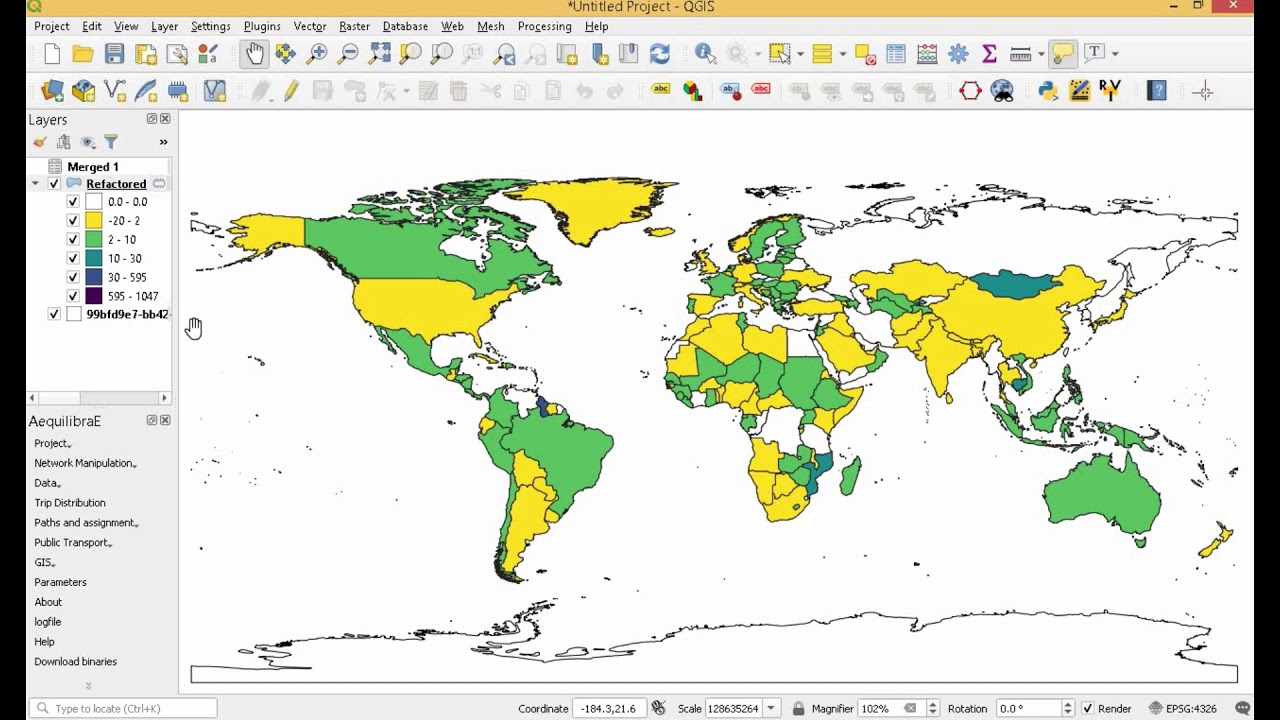The height and width of the screenshot is (720, 1280).
Task: Toggle editing with the pencil icon
Action: [x=291, y=91]
